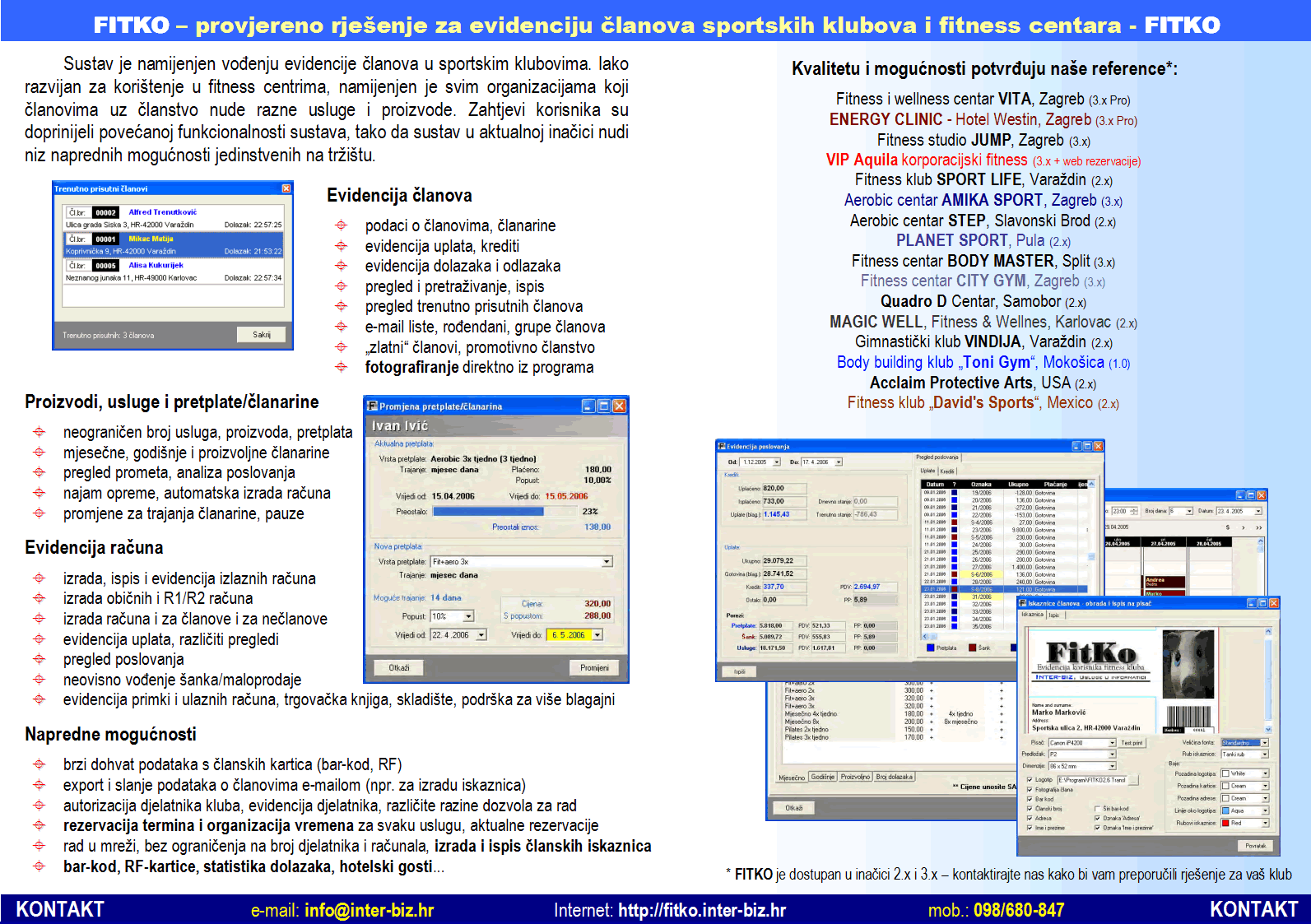1311x924 pixels.
Task: Open the Krediti tab in Pregled poslovanja
Action: coord(947,471)
